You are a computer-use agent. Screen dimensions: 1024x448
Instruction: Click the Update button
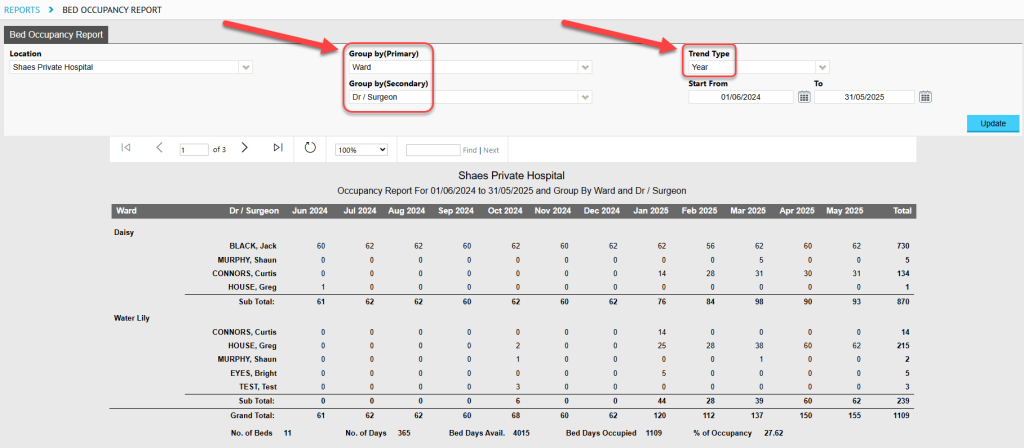point(993,123)
